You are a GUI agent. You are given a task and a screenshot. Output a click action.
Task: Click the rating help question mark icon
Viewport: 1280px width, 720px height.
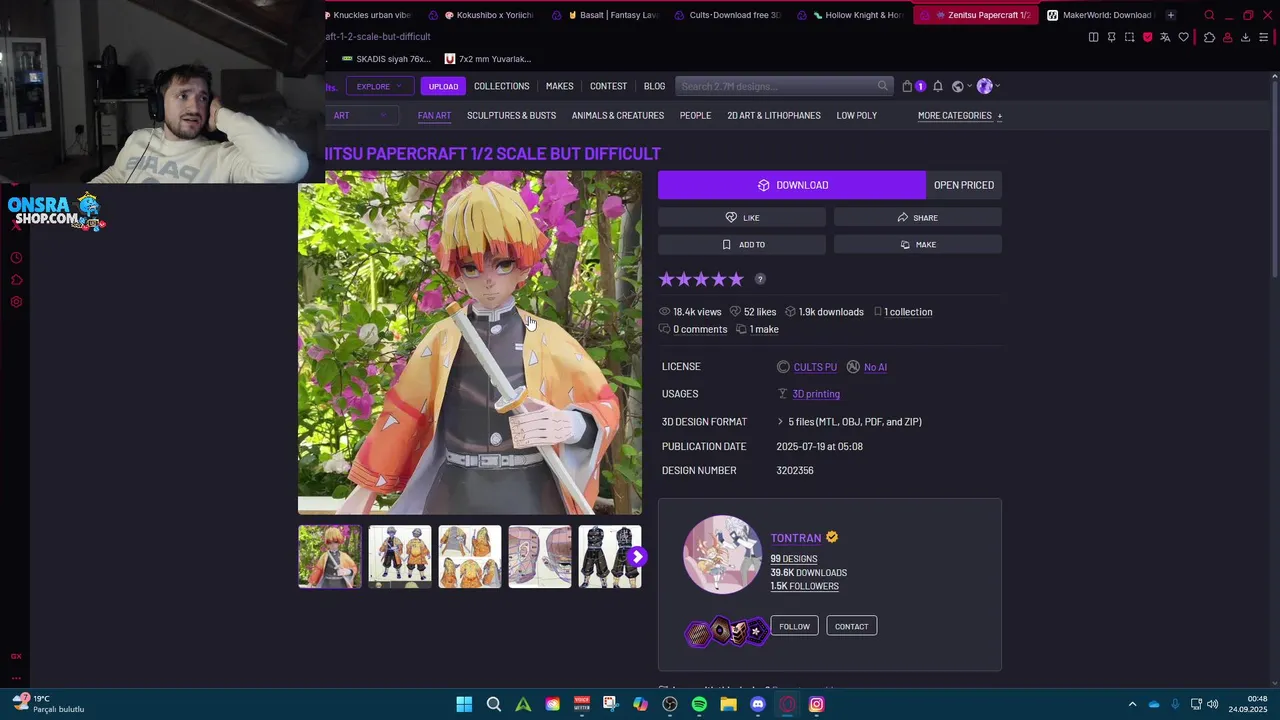(x=760, y=279)
